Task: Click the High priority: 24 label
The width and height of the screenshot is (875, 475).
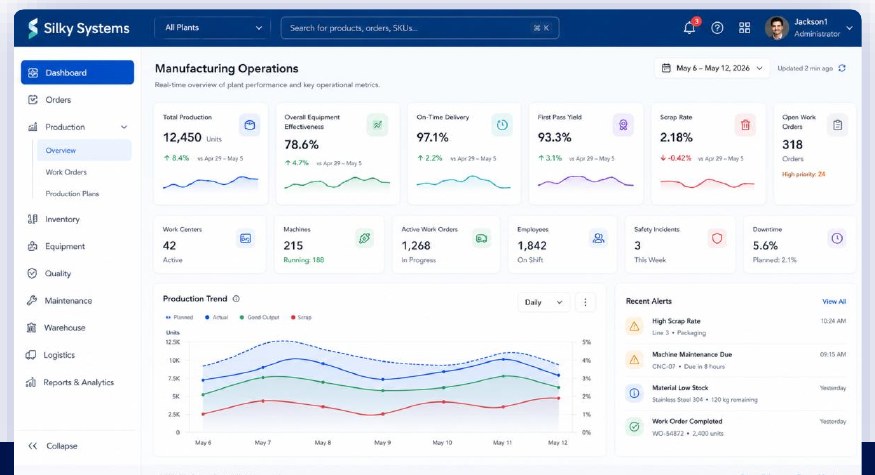Action: pyautogui.click(x=804, y=174)
